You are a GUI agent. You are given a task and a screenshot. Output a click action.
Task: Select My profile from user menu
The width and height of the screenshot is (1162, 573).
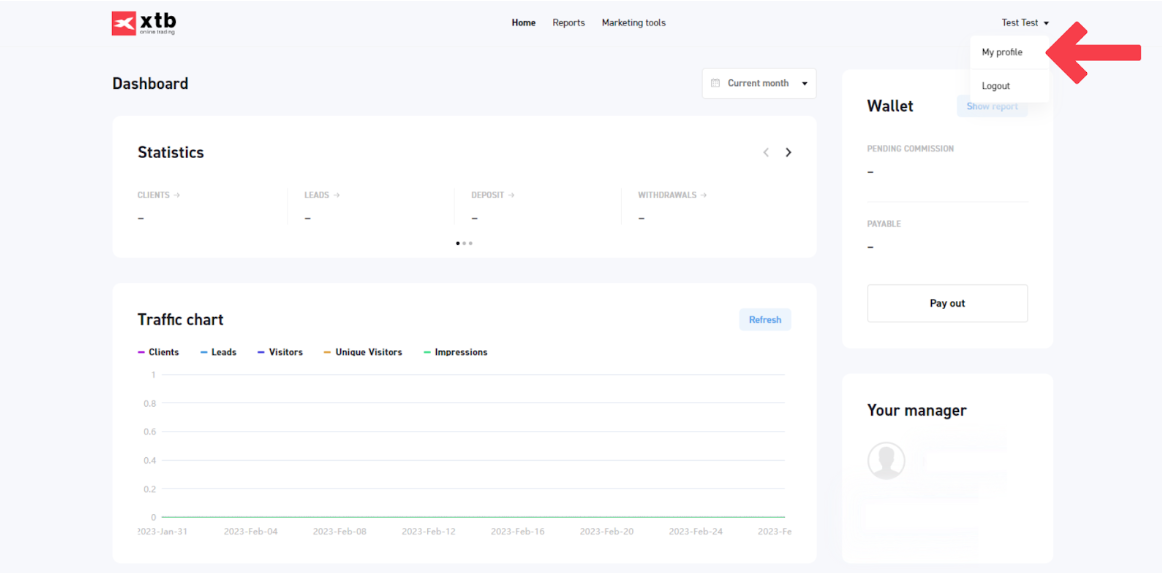(1002, 53)
